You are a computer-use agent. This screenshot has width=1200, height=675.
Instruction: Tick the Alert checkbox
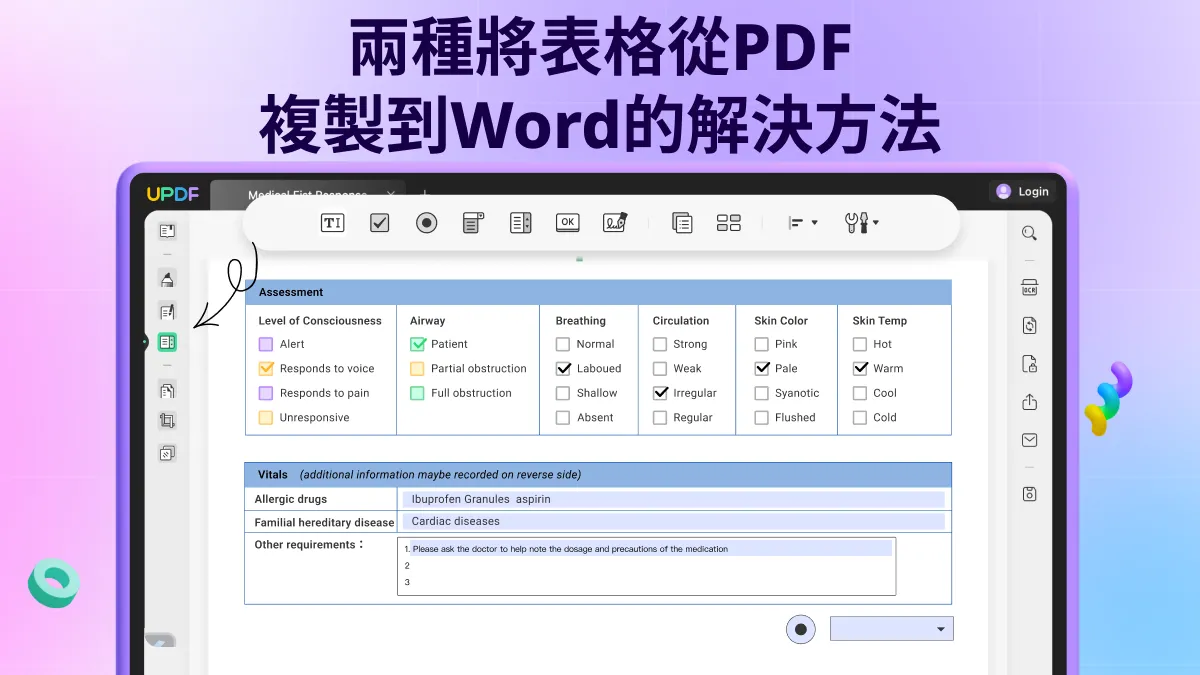click(x=266, y=344)
